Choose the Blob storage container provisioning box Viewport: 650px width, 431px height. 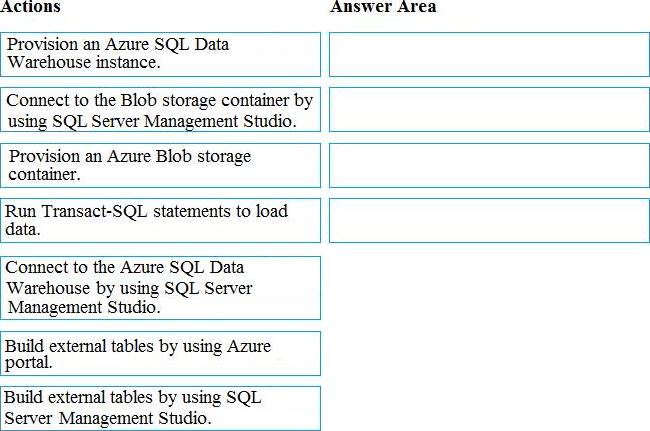161,165
